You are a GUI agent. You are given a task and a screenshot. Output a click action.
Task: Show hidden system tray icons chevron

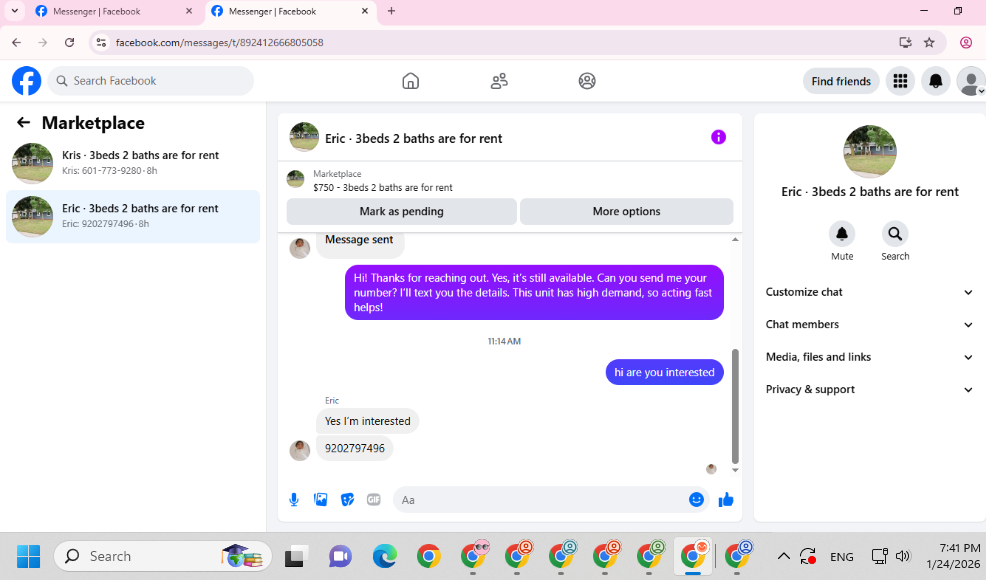point(784,556)
